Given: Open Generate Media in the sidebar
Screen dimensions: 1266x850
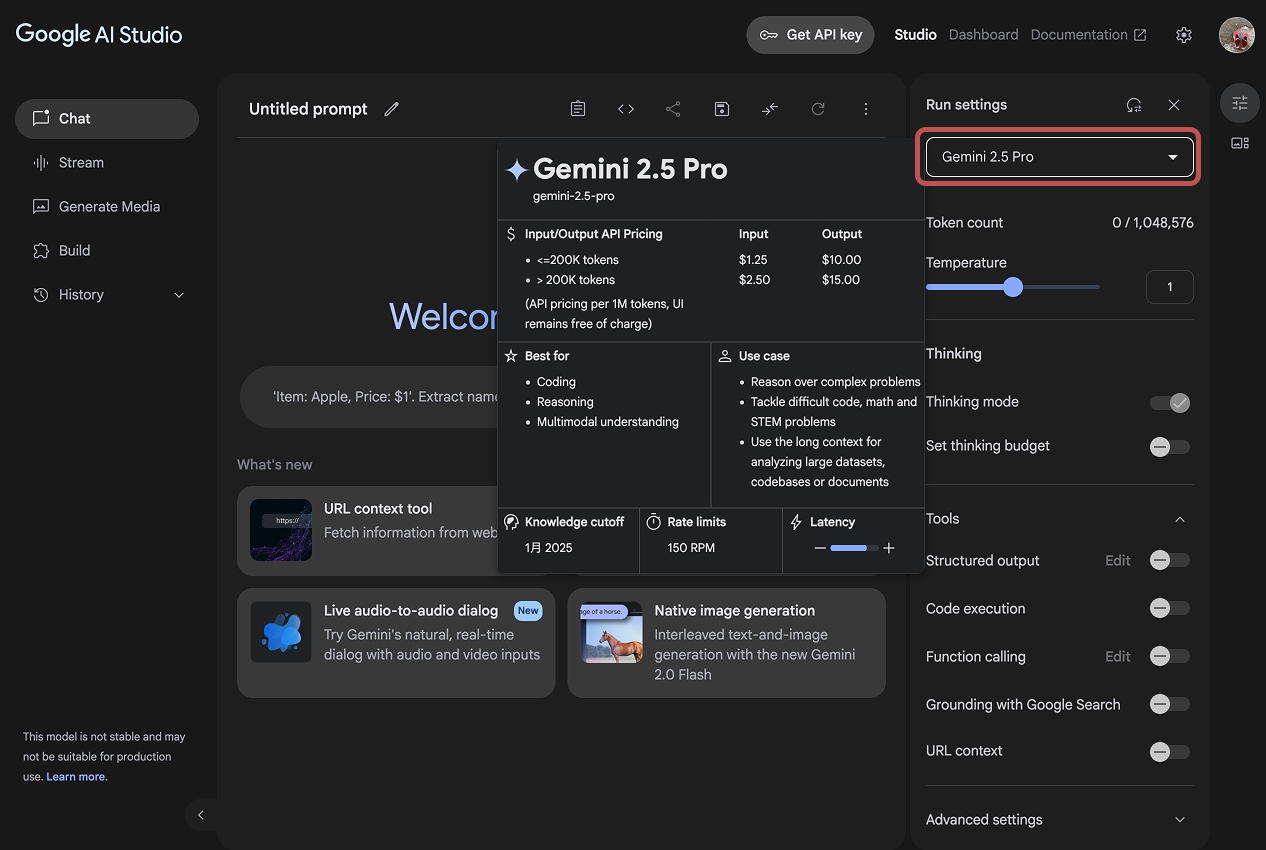Looking at the screenshot, I should 107,206.
